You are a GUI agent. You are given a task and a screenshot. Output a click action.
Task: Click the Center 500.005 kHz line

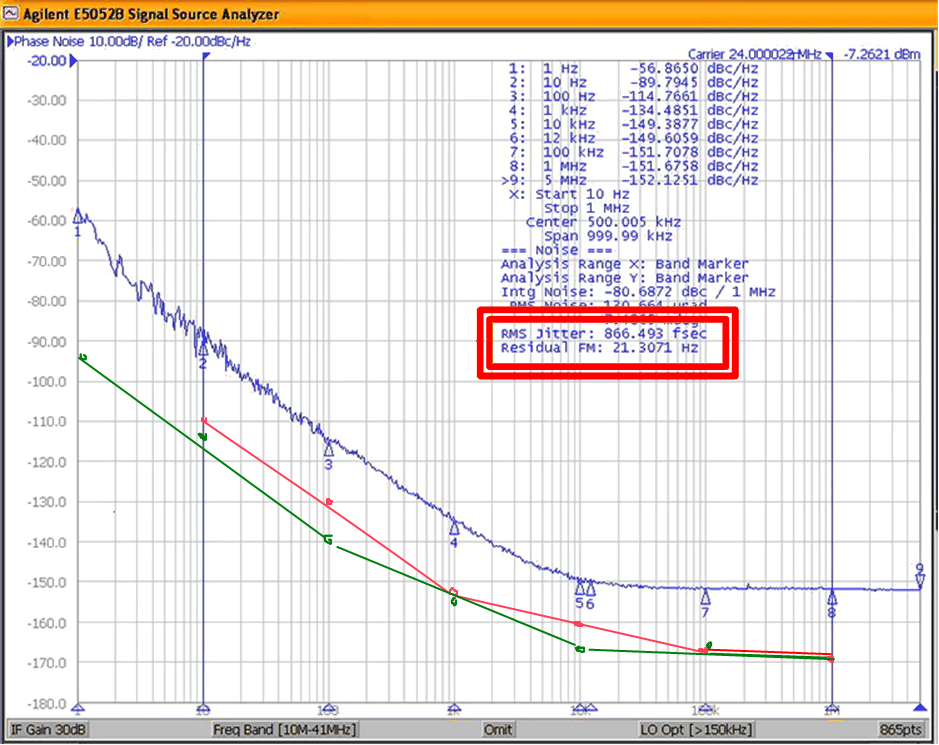click(x=603, y=222)
